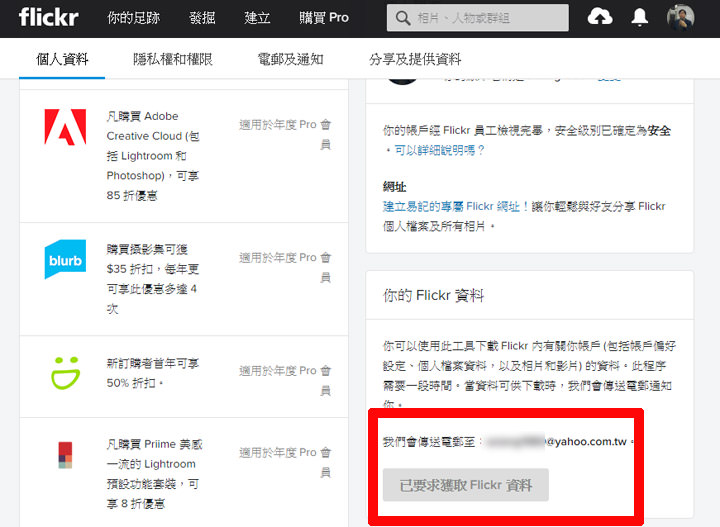The height and width of the screenshot is (527, 720).
Task: Open the account avatar menu
Action: point(680,17)
